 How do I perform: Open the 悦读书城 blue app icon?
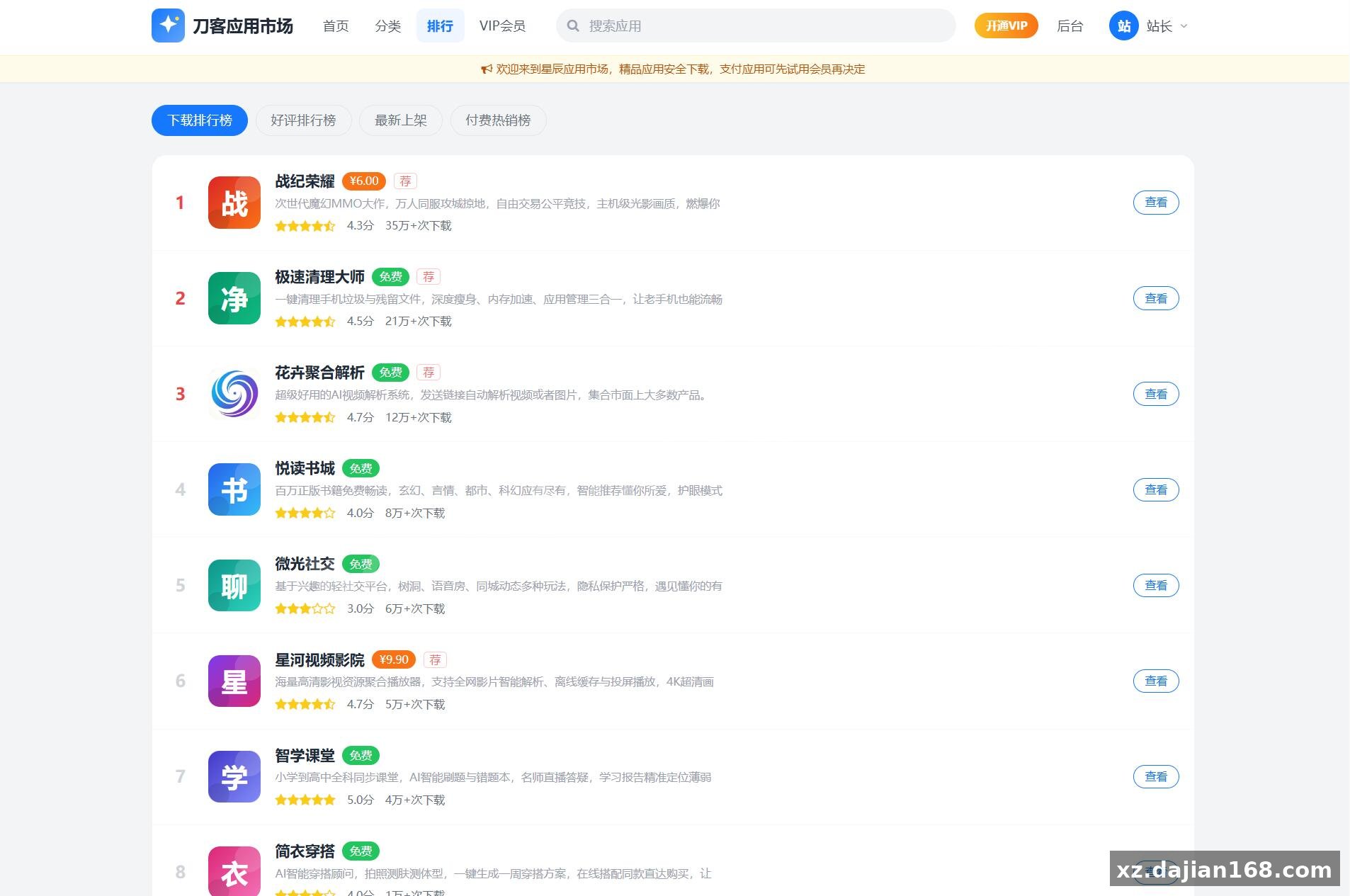tap(234, 489)
